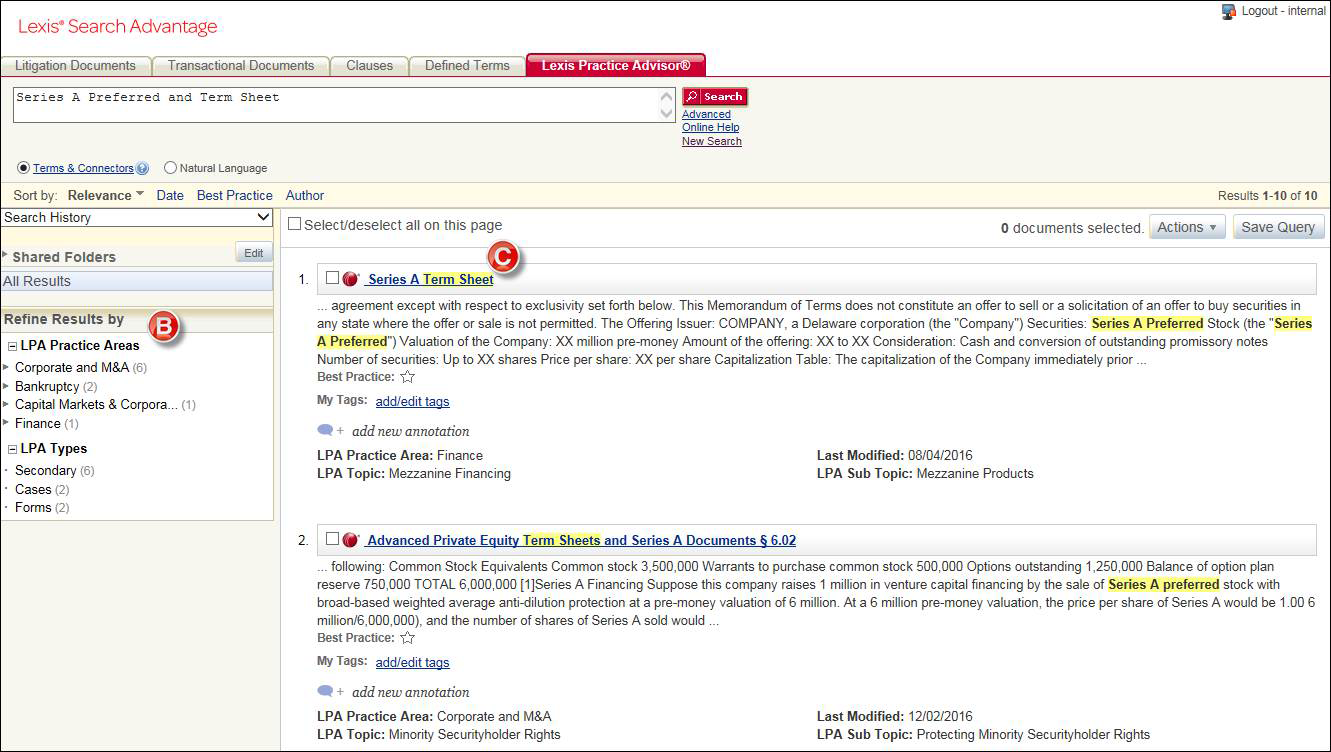This screenshot has width=1331, height=752.
Task: Switch to Transactional Documents tab
Action: pos(241,65)
